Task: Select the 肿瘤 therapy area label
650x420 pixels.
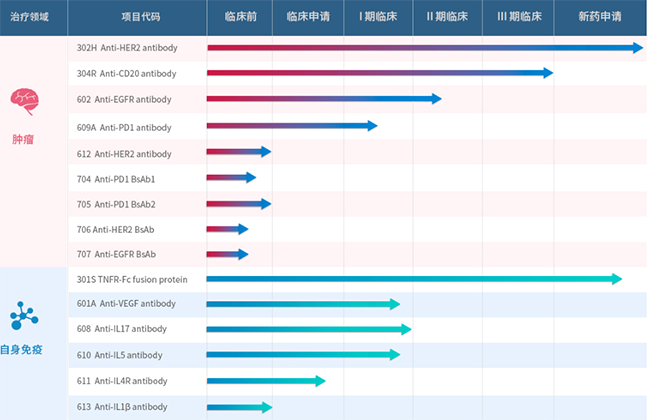Action: coord(23,139)
